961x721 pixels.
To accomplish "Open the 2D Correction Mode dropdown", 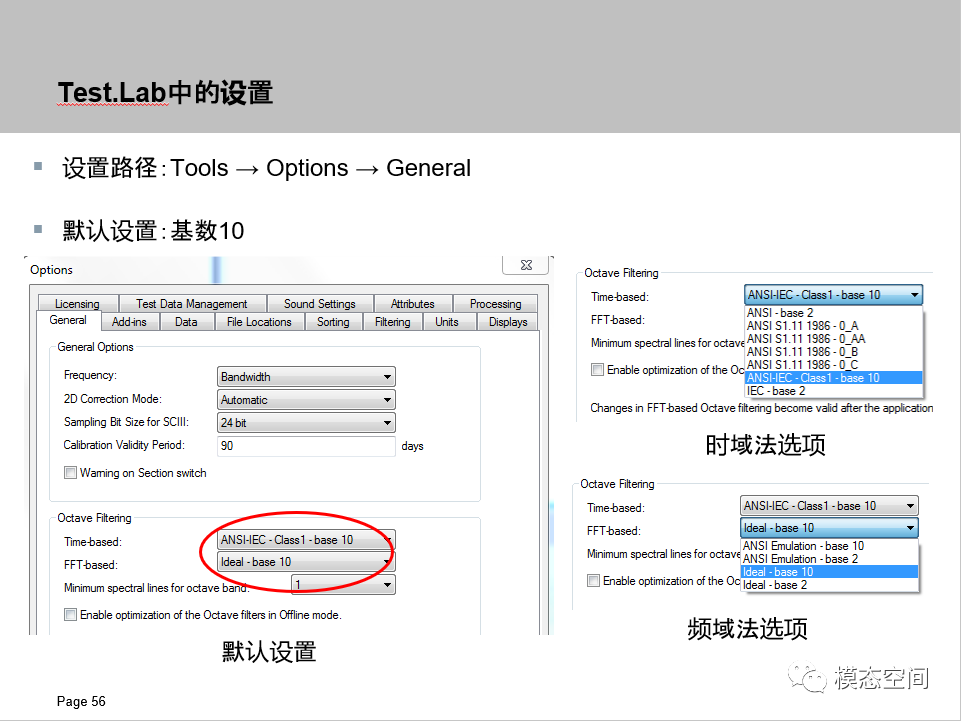I will [x=306, y=400].
